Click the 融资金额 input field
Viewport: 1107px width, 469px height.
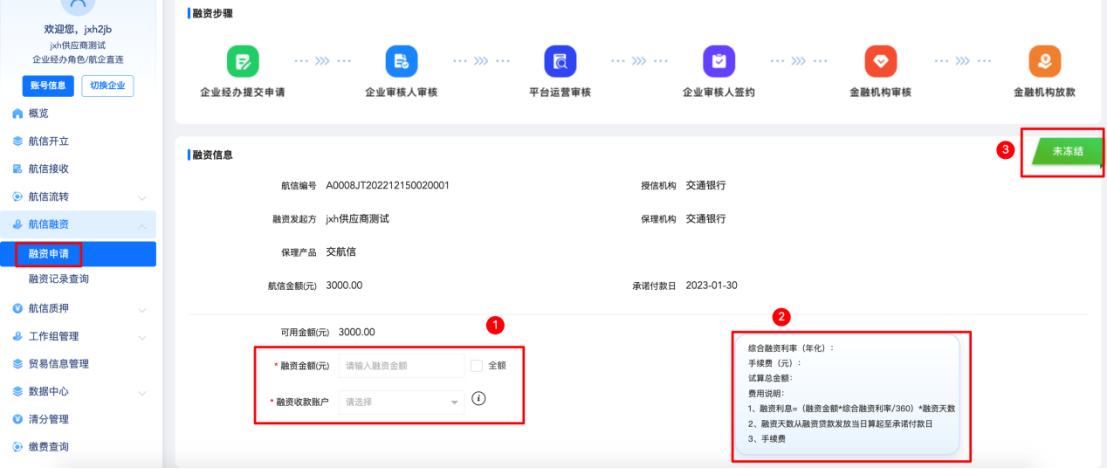pyautogui.click(x=402, y=366)
